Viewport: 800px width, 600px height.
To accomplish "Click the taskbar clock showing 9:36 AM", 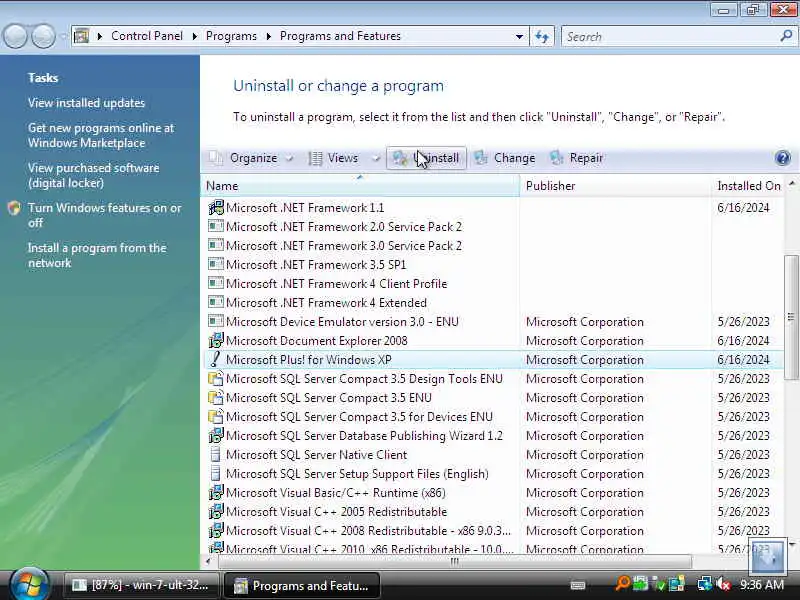I will pos(762,585).
